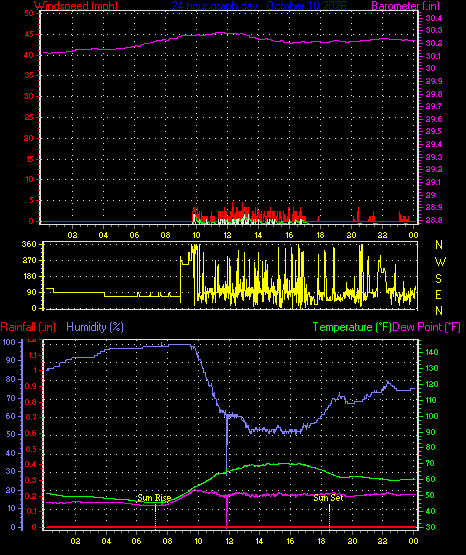Viewport: 466px width, 555px height.
Task: Click 360 on the wind direction axis
Action: [x=29, y=245]
